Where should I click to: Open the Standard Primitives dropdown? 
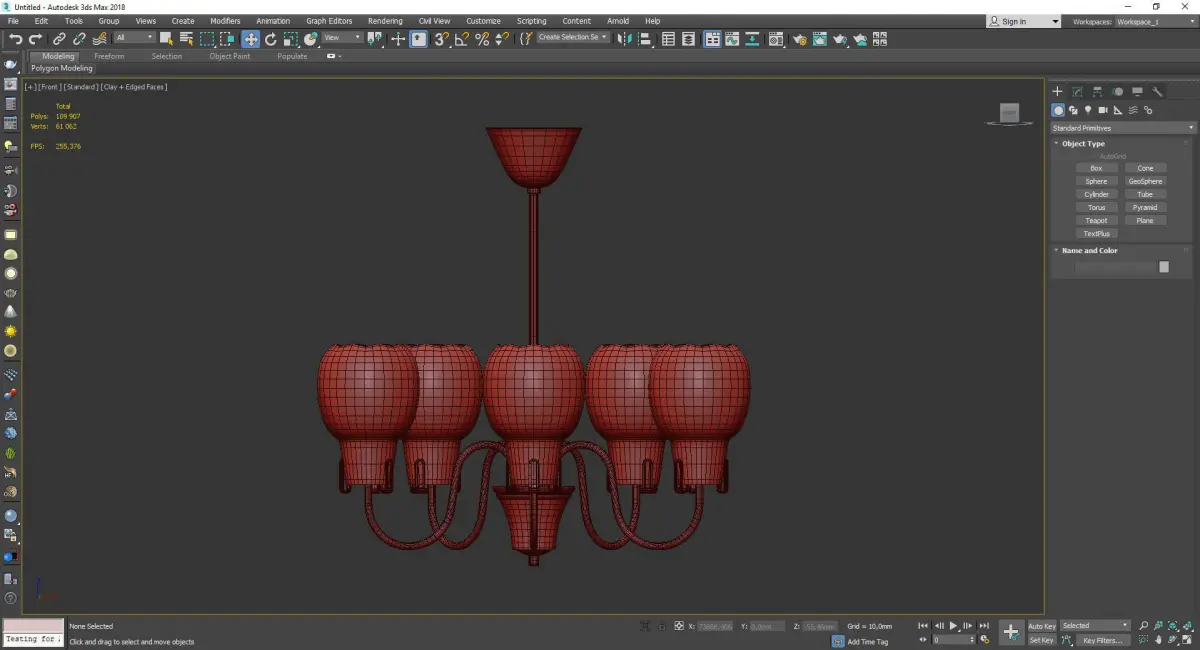pyautogui.click(x=1122, y=128)
